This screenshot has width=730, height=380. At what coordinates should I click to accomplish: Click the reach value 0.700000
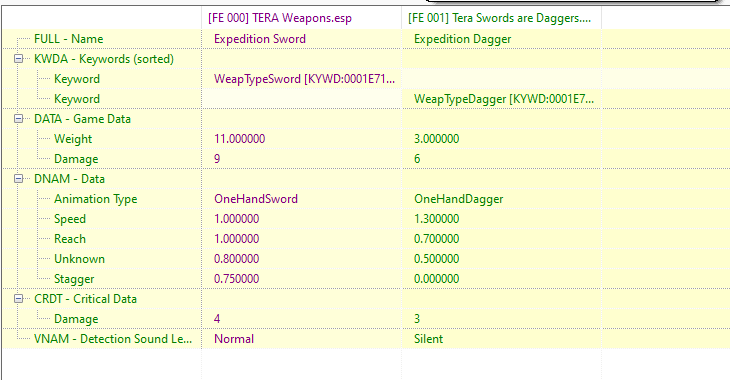[x=437, y=239]
